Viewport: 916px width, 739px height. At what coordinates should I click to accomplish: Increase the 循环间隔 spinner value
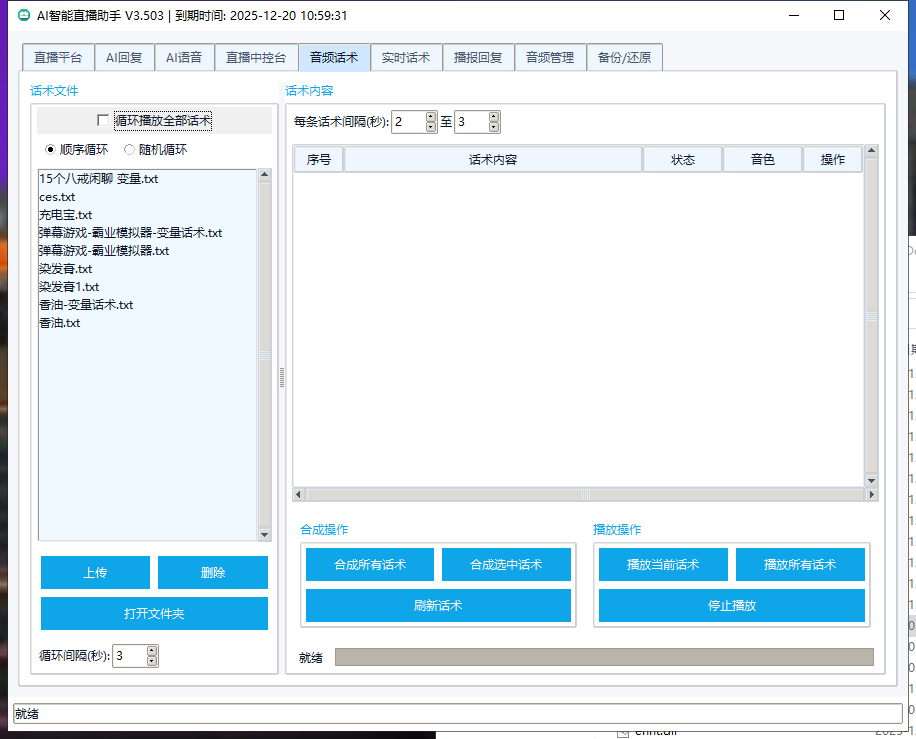pyautogui.click(x=152, y=651)
